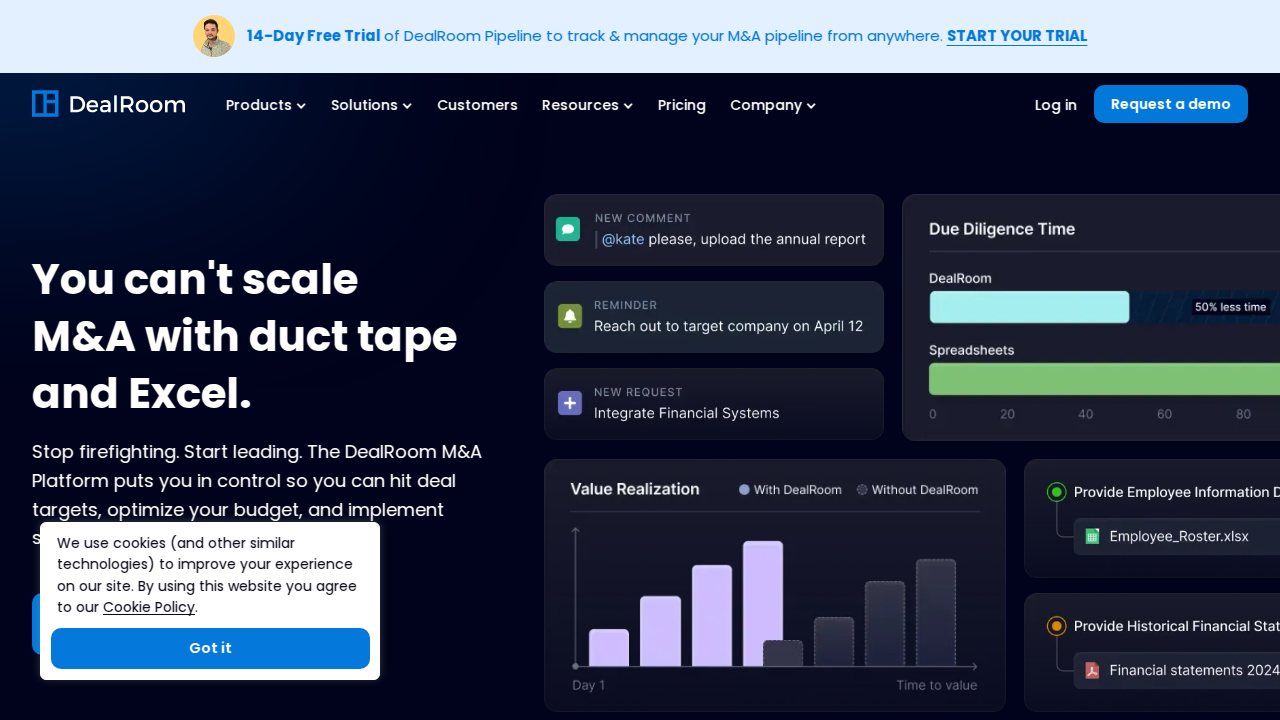Click the 'Provide Employee Information' task title
The height and width of the screenshot is (720, 1280).
tap(1177, 492)
